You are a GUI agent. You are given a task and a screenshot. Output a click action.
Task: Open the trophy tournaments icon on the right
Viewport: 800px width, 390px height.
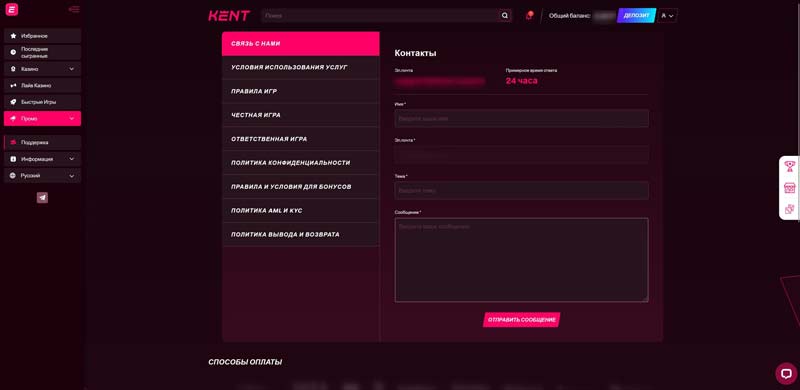(x=789, y=166)
